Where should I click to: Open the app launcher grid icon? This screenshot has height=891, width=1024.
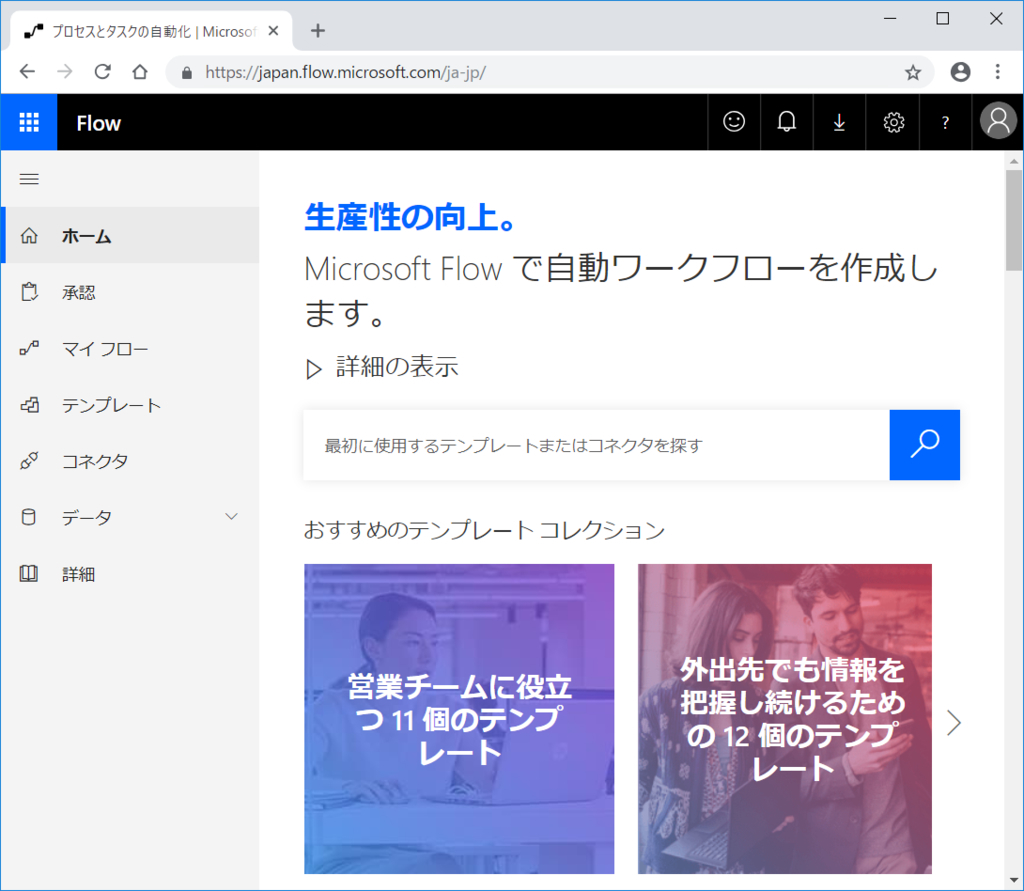tap(28, 122)
